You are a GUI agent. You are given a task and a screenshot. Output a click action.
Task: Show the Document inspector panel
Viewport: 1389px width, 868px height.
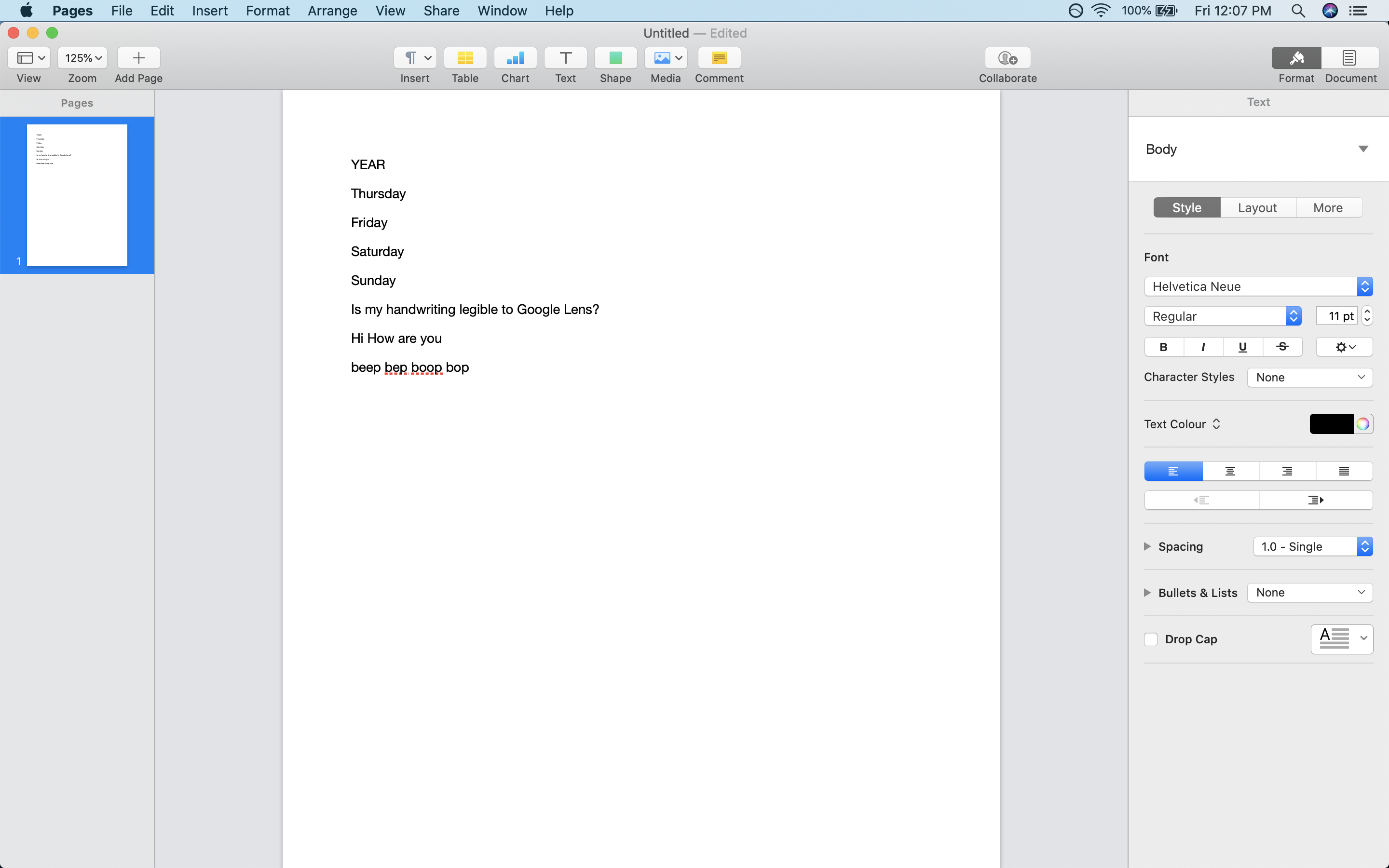1350,58
